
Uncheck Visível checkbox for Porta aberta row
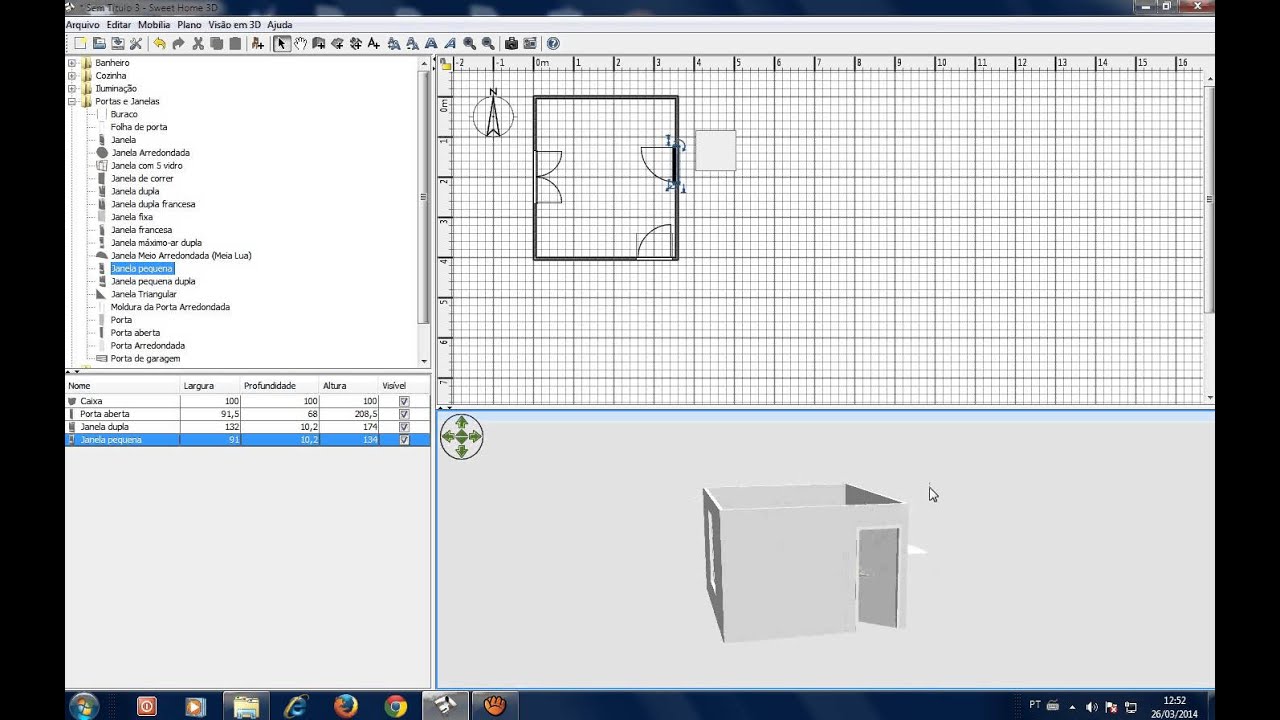(x=404, y=414)
